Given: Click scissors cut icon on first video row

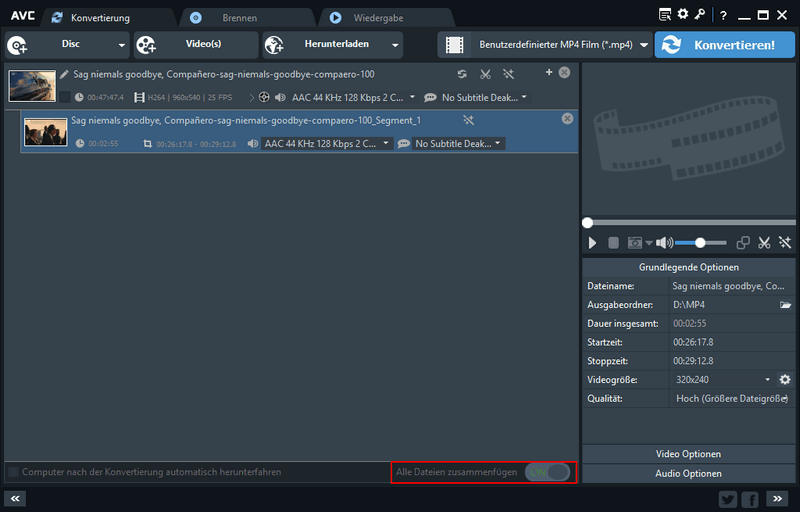Looking at the screenshot, I should 485,74.
